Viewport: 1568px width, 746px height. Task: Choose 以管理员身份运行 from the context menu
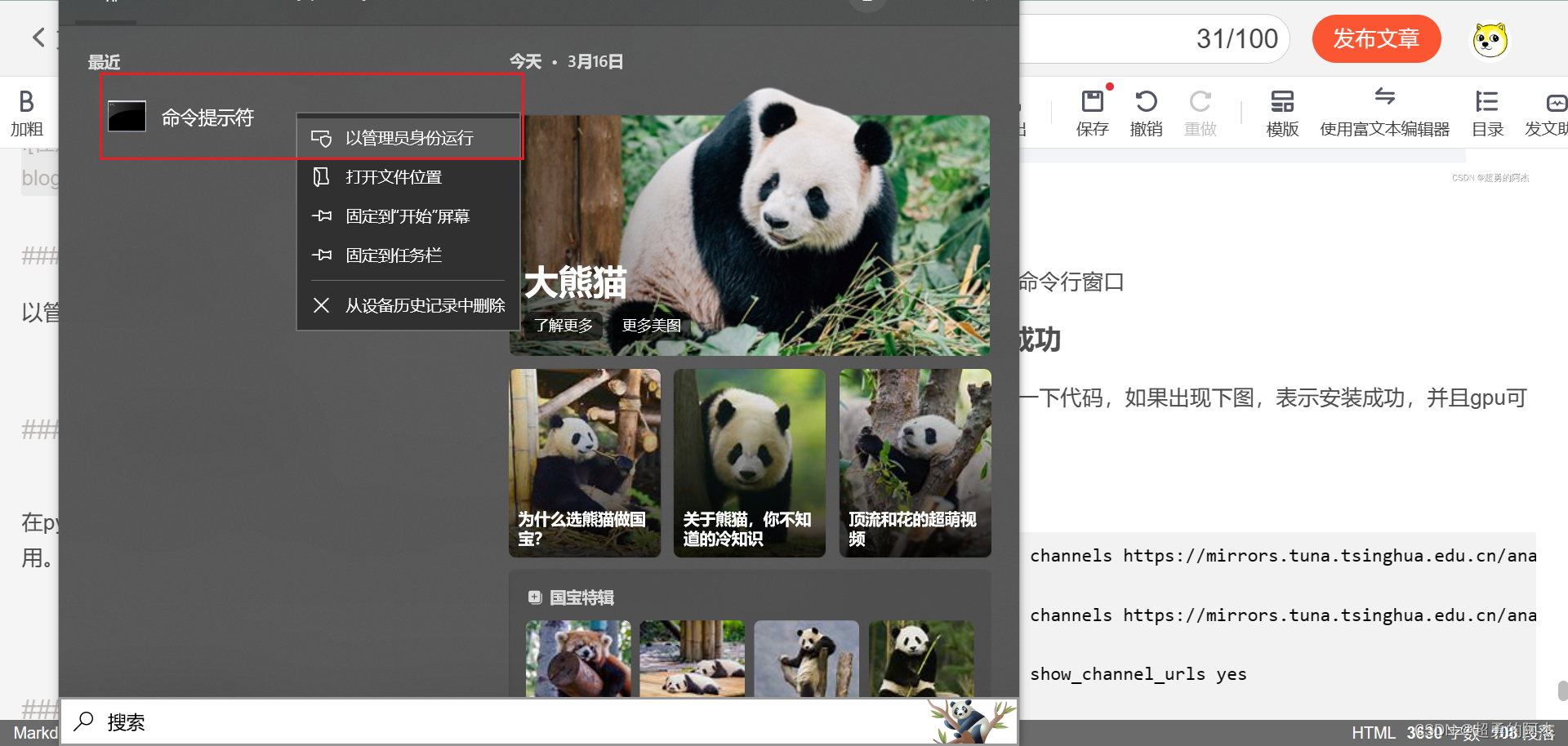pyautogui.click(x=408, y=138)
